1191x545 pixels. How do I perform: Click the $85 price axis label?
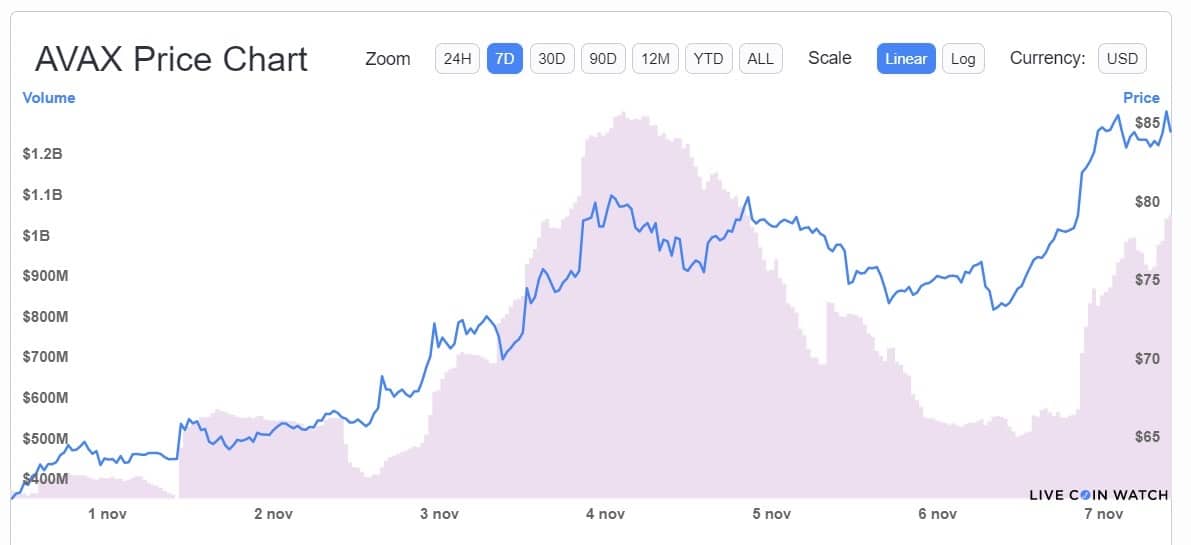coord(1147,123)
